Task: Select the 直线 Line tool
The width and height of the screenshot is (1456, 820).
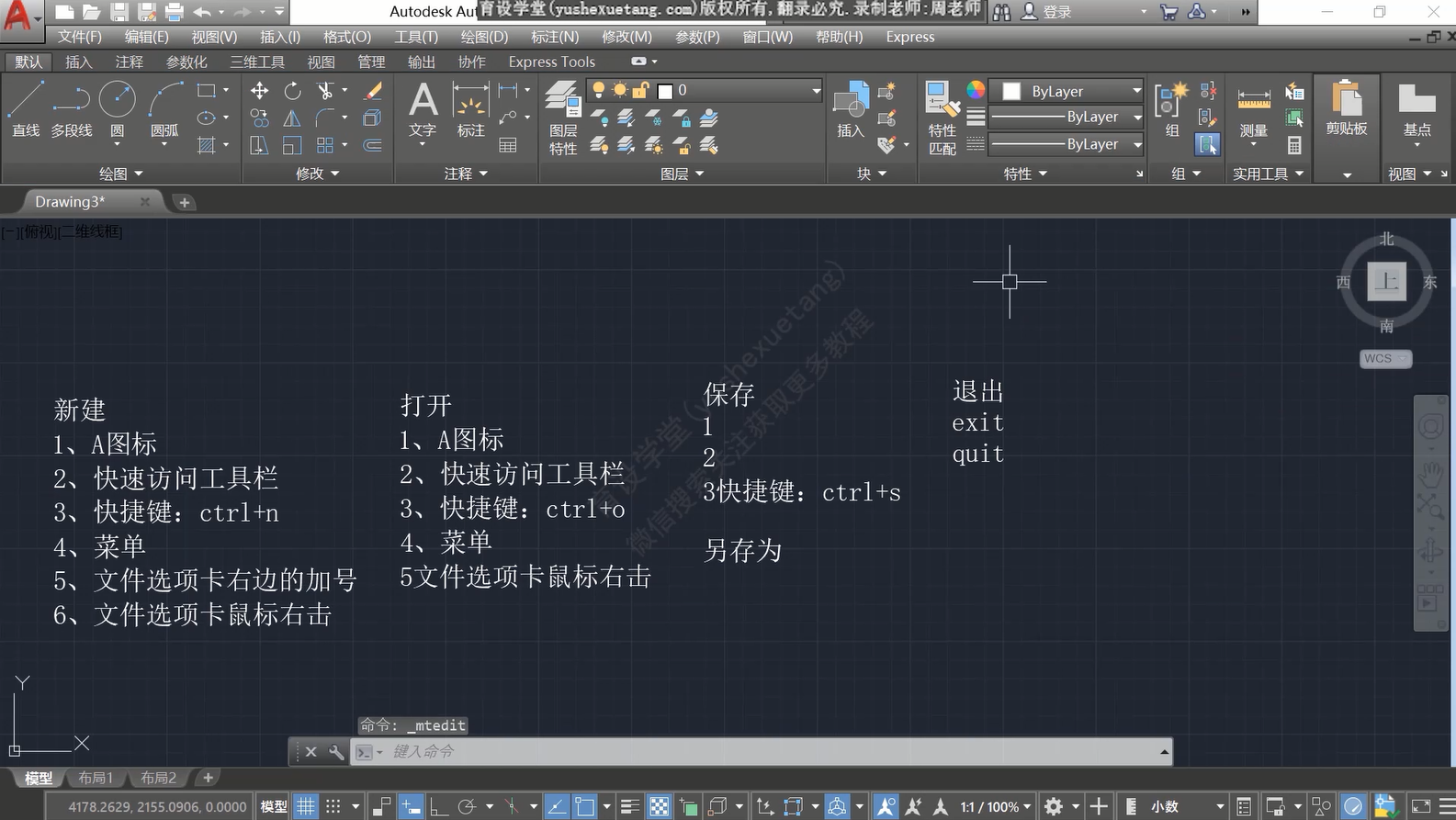Action: tap(26, 108)
